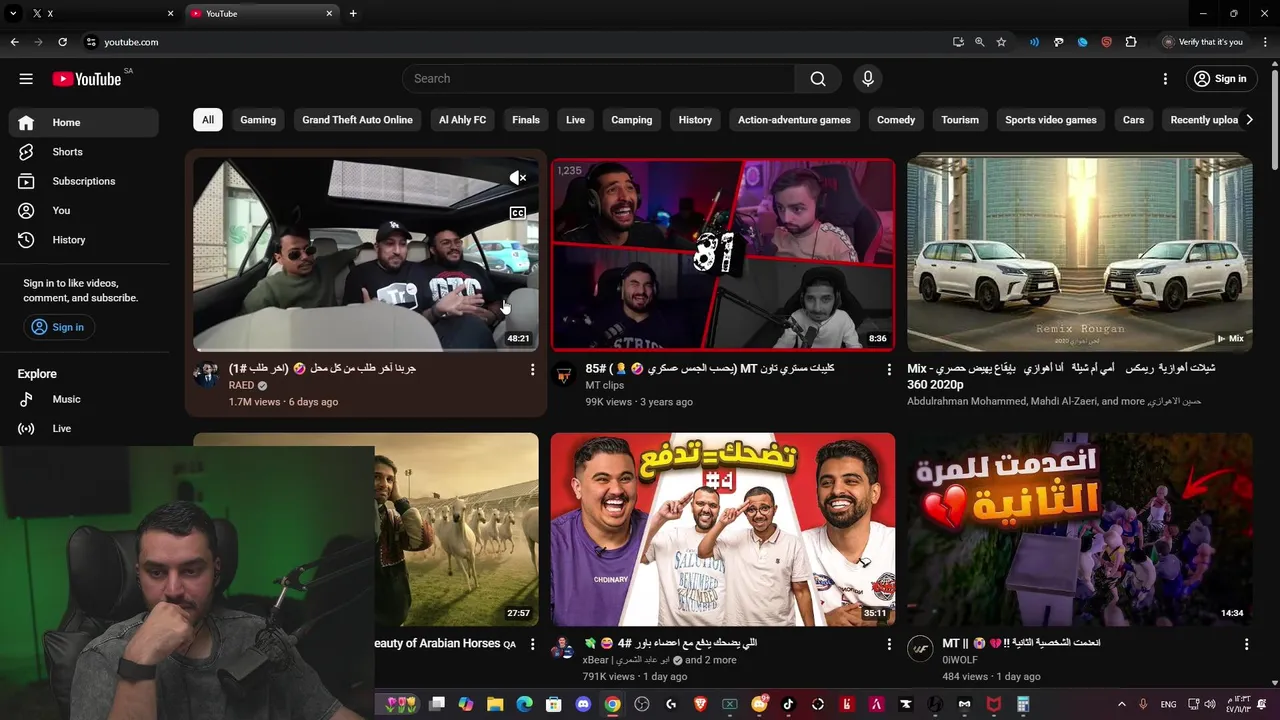
Task: Reload the page
Action: (62, 42)
